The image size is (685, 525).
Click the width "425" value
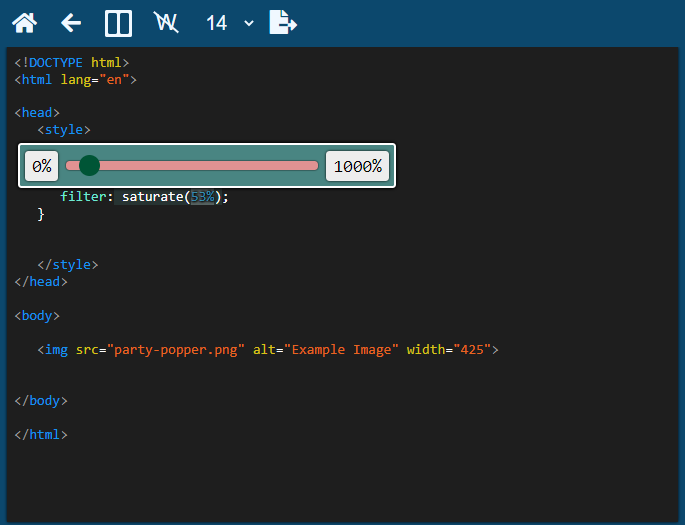click(x=472, y=350)
